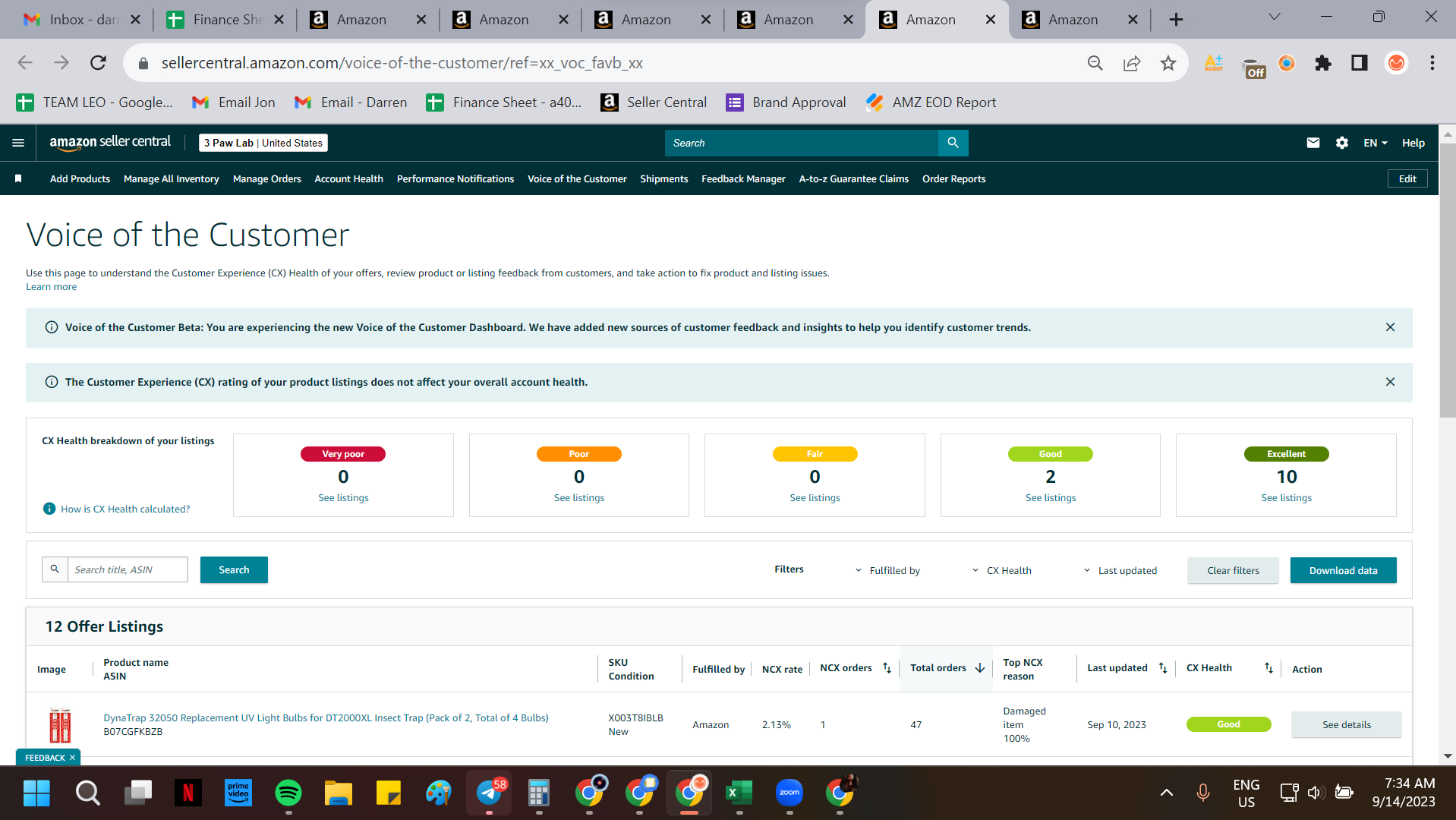Reload the page with browser refresh icon
The image size is (1456, 820).
98,63
